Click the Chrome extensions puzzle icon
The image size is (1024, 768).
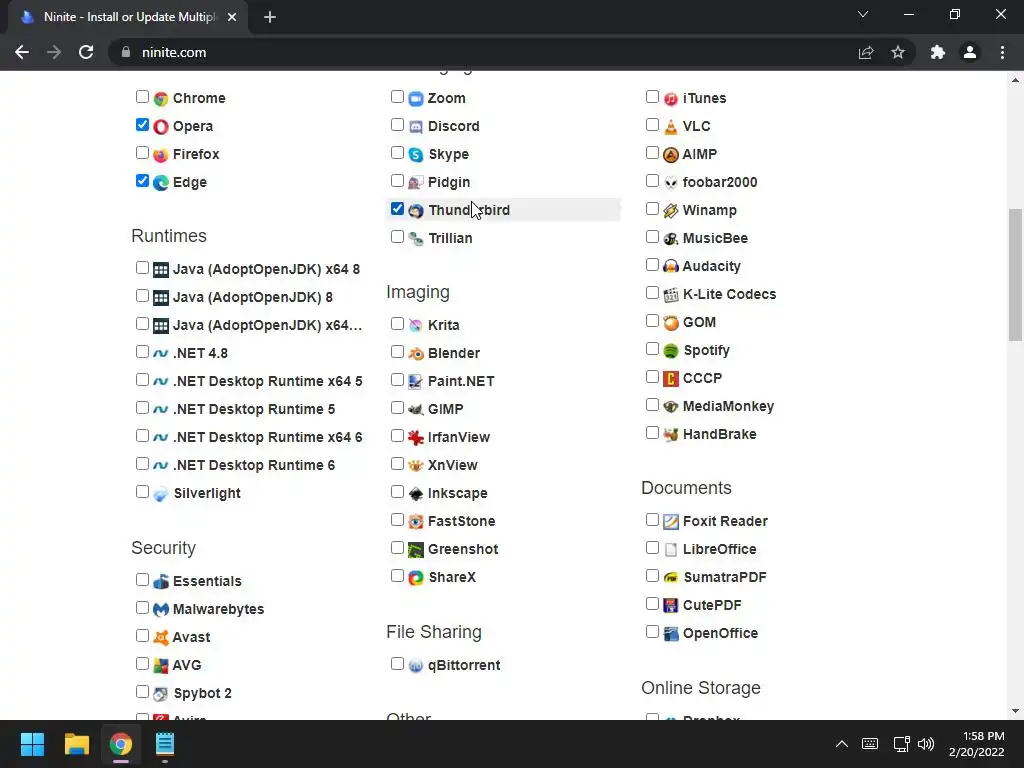pos(938,52)
